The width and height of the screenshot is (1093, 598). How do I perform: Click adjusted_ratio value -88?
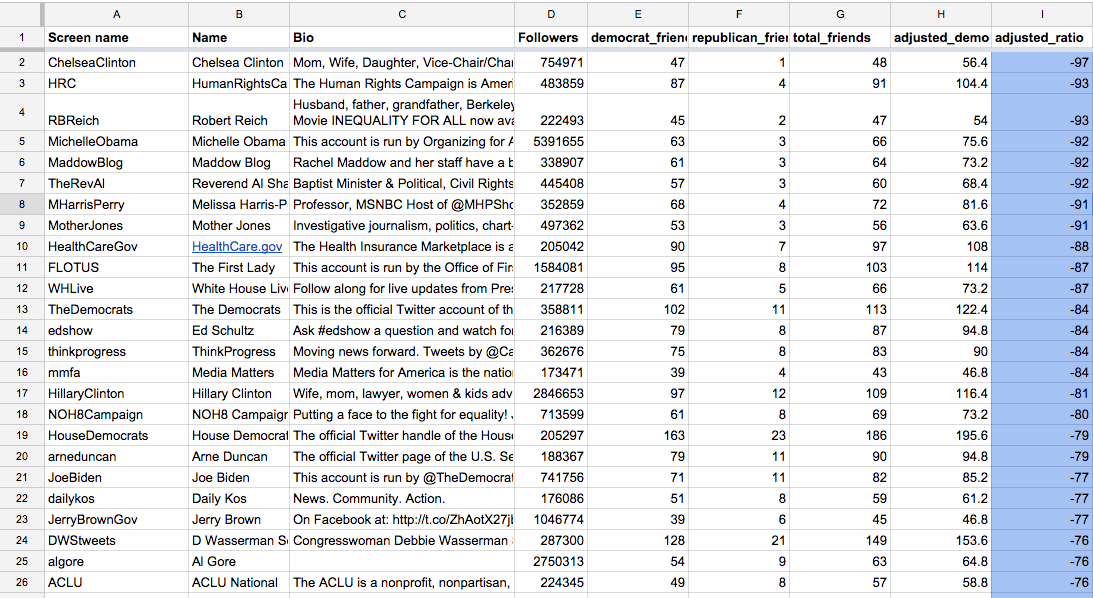pos(1042,247)
